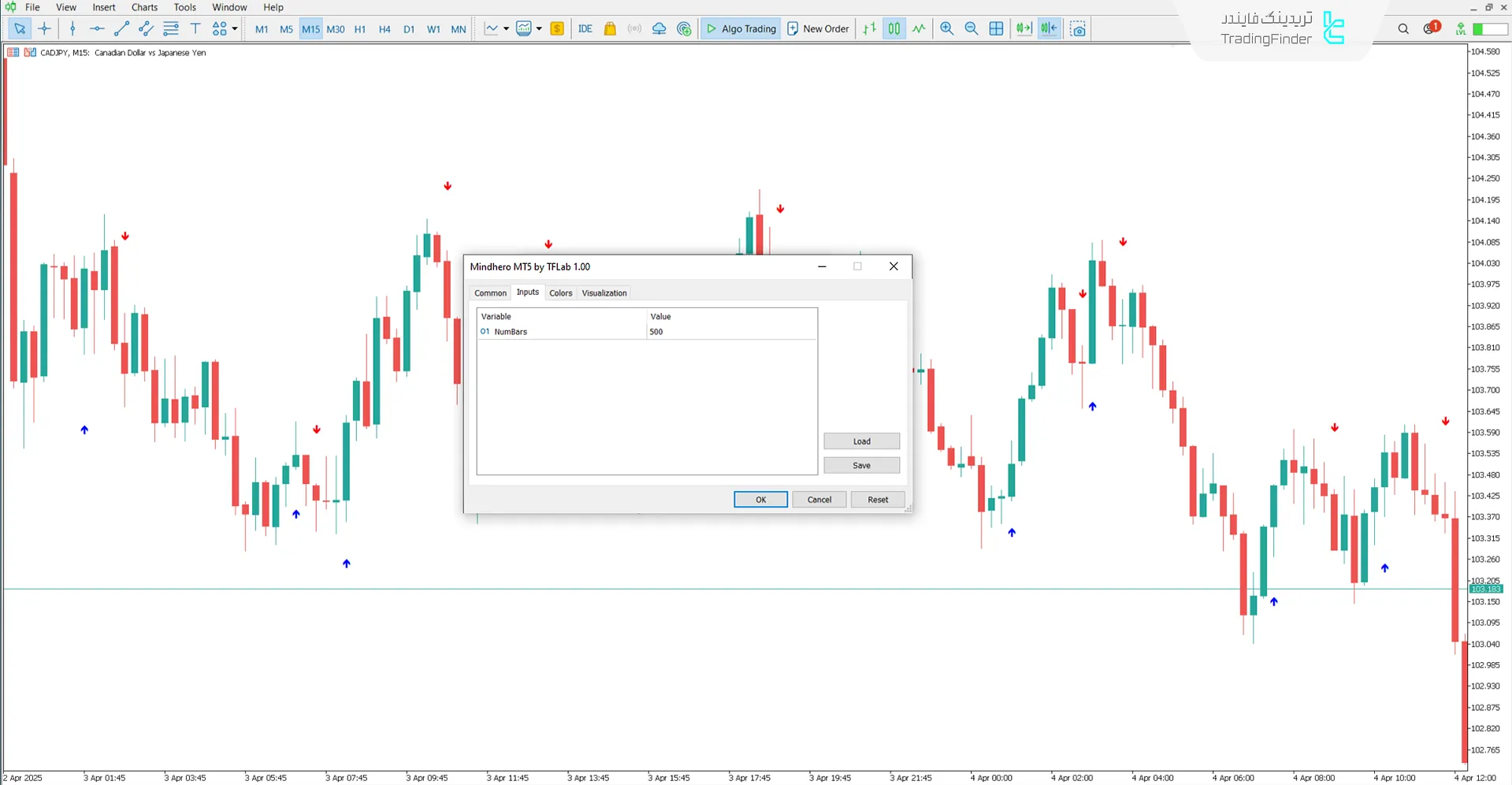Click the Load button for inputs

point(861,441)
